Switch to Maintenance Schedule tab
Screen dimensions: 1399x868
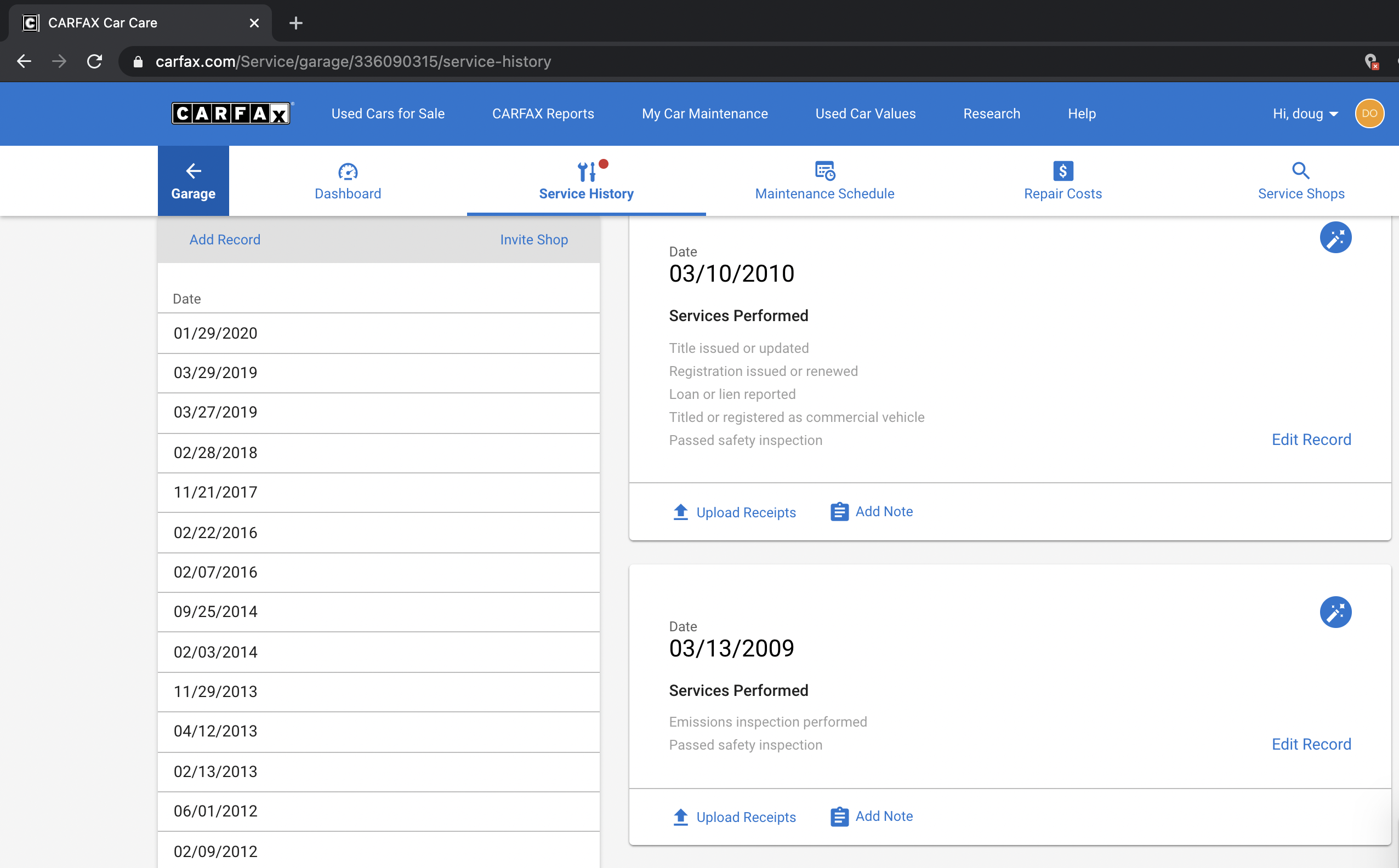point(824,181)
